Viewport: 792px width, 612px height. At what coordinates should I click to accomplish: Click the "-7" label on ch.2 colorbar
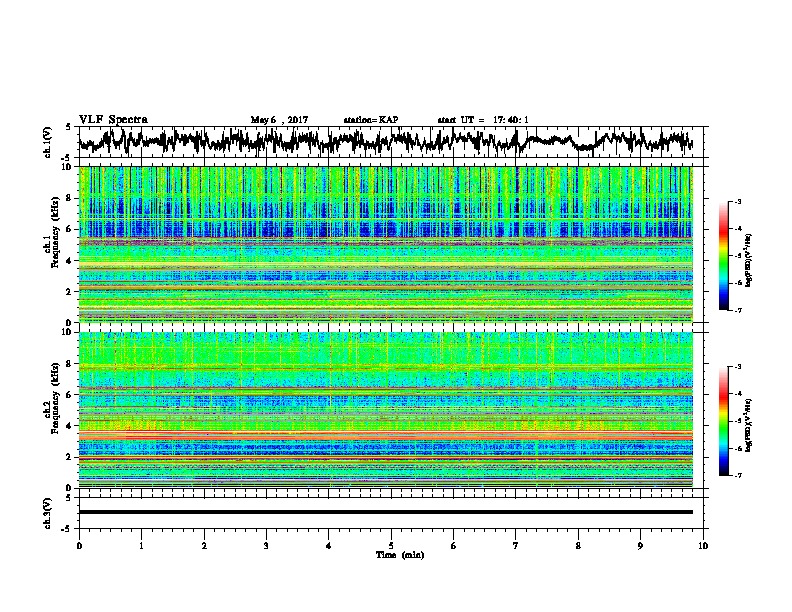(738, 475)
